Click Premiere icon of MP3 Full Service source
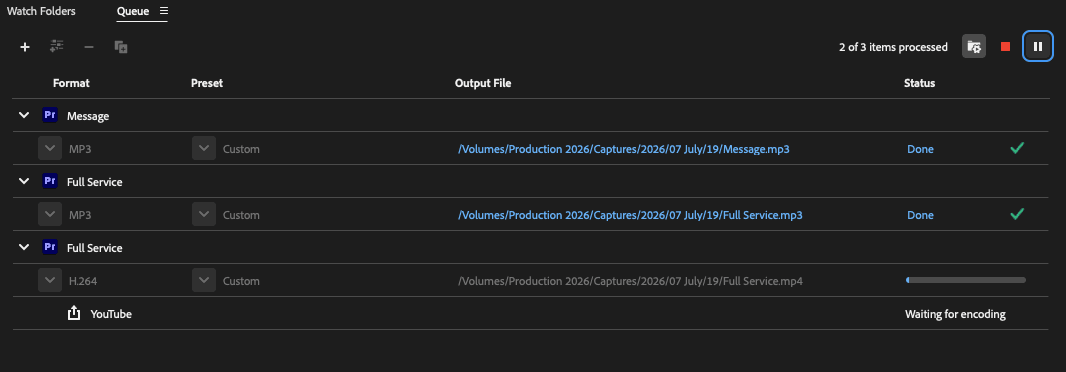Screen dimensions: 1066x372 click(50, 181)
